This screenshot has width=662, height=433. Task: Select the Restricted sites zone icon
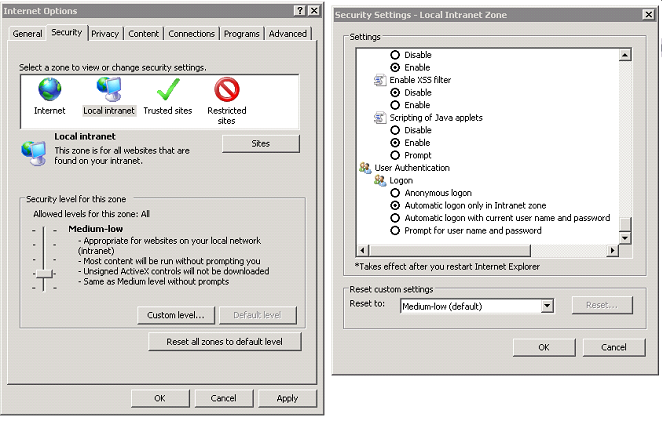227,89
